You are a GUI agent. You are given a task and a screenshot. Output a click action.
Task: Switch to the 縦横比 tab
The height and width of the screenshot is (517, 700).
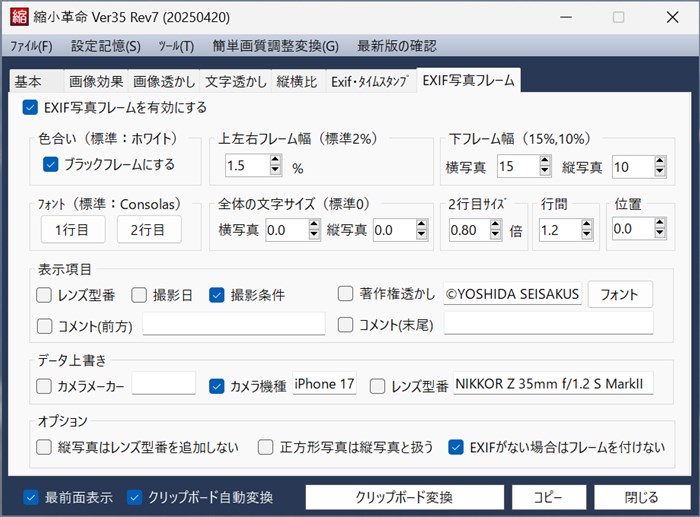297,82
